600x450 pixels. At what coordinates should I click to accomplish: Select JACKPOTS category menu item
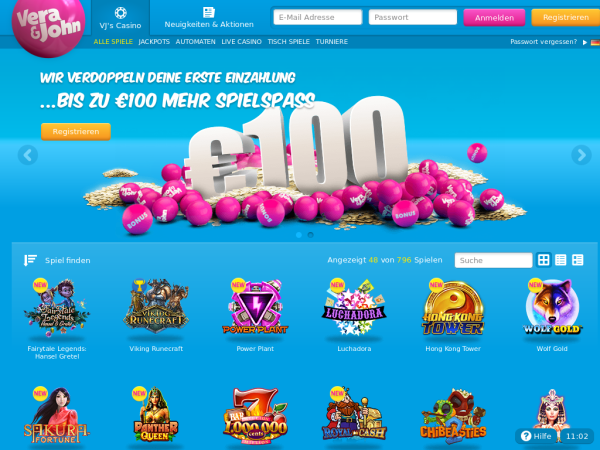tap(154, 42)
